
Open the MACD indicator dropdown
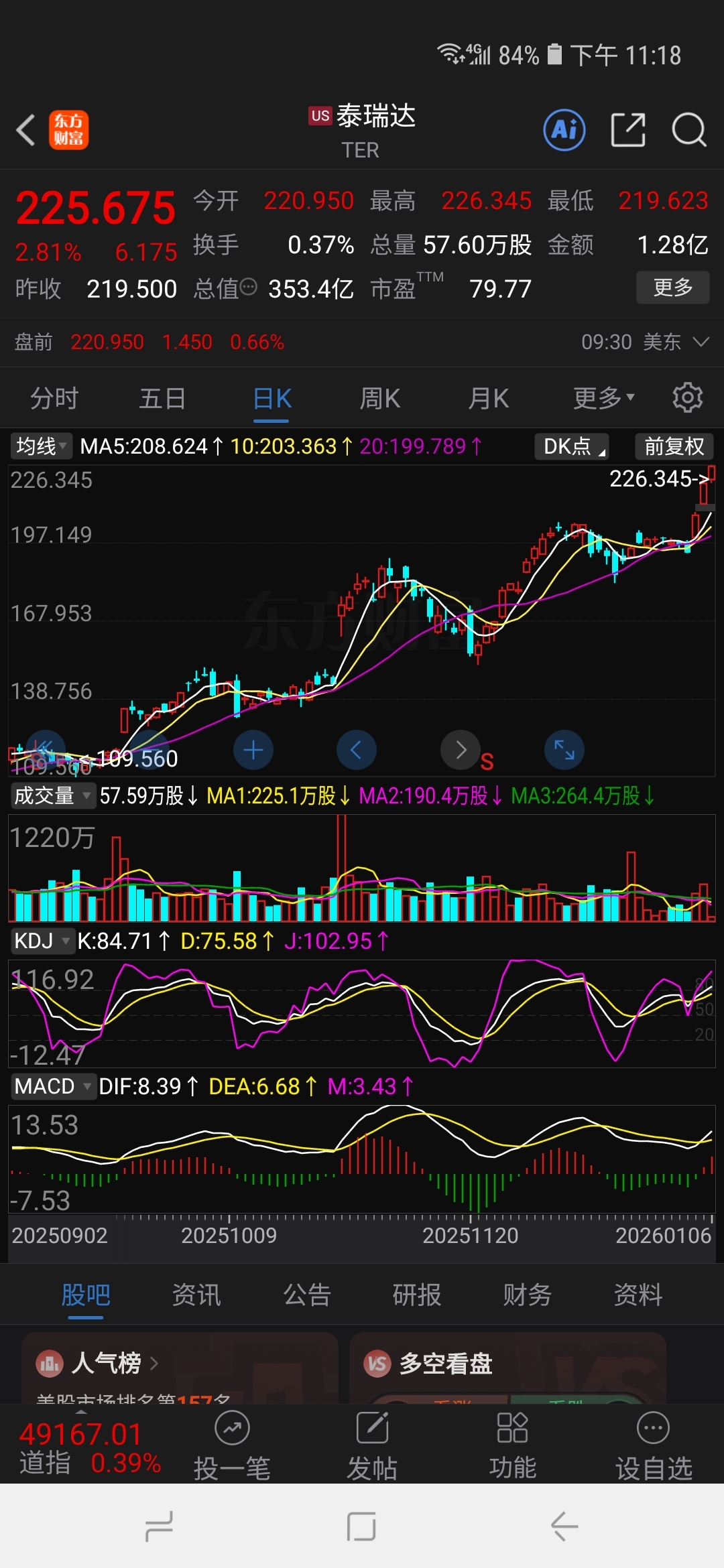pyautogui.click(x=52, y=1086)
